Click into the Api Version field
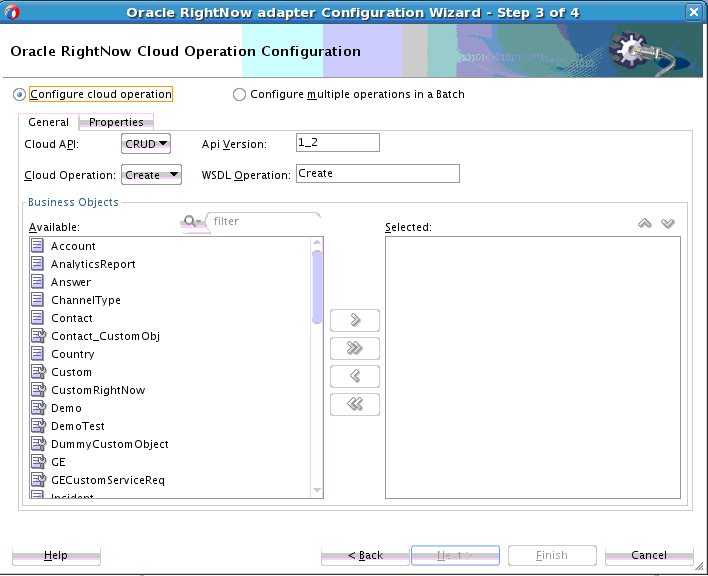708x576 pixels. tap(338, 143)
